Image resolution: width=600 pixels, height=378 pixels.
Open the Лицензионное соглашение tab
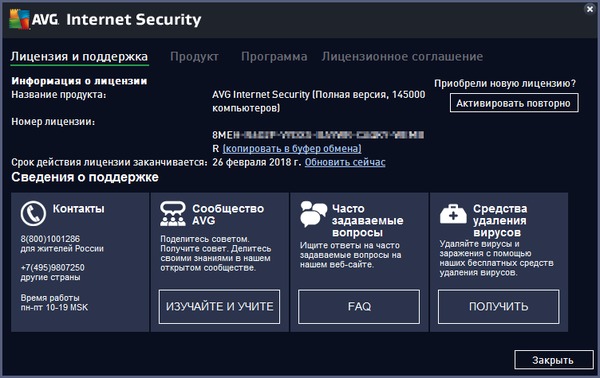[x=402, y=57]
